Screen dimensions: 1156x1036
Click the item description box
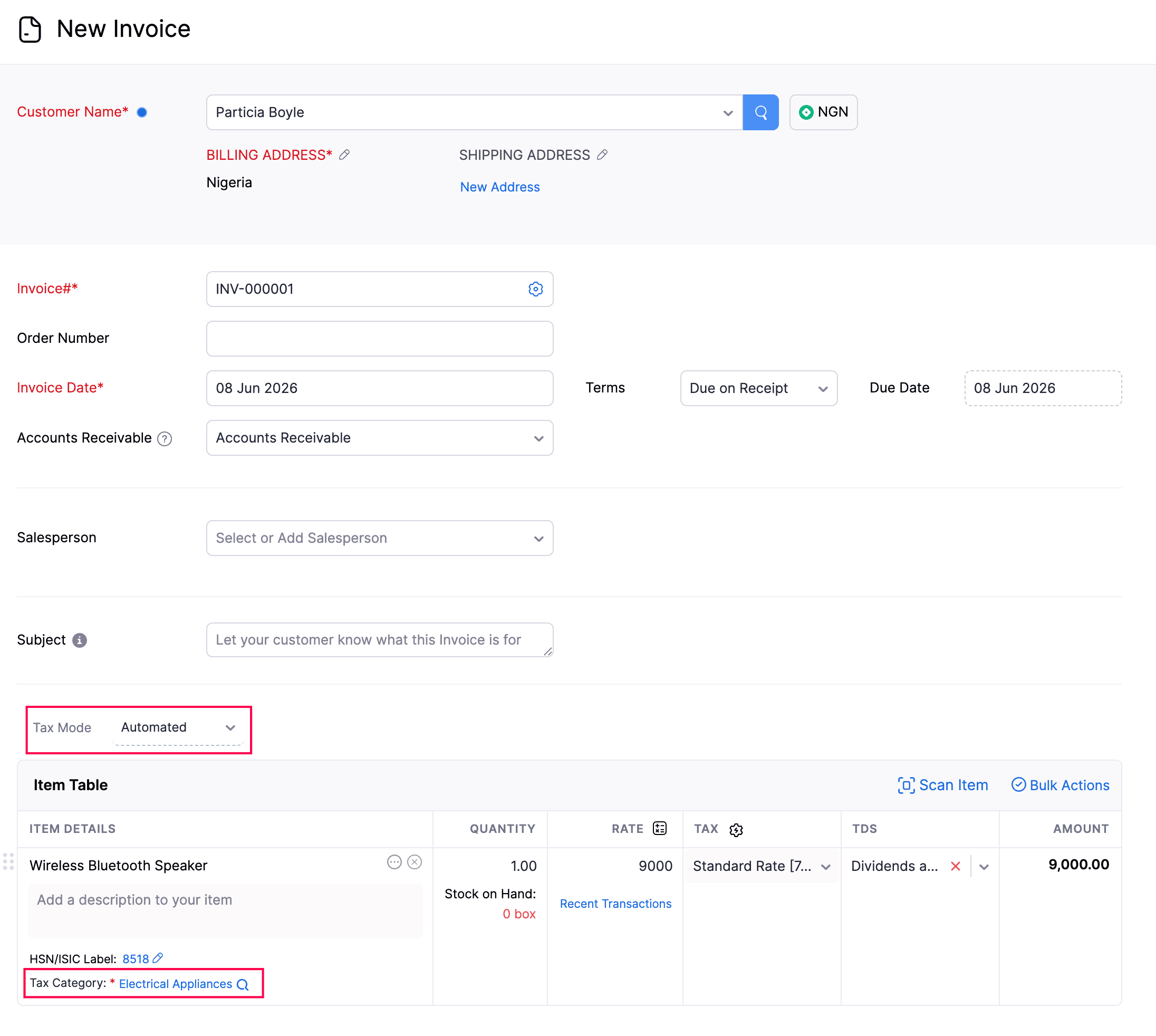pyautogui.click(x=225, y=910)
